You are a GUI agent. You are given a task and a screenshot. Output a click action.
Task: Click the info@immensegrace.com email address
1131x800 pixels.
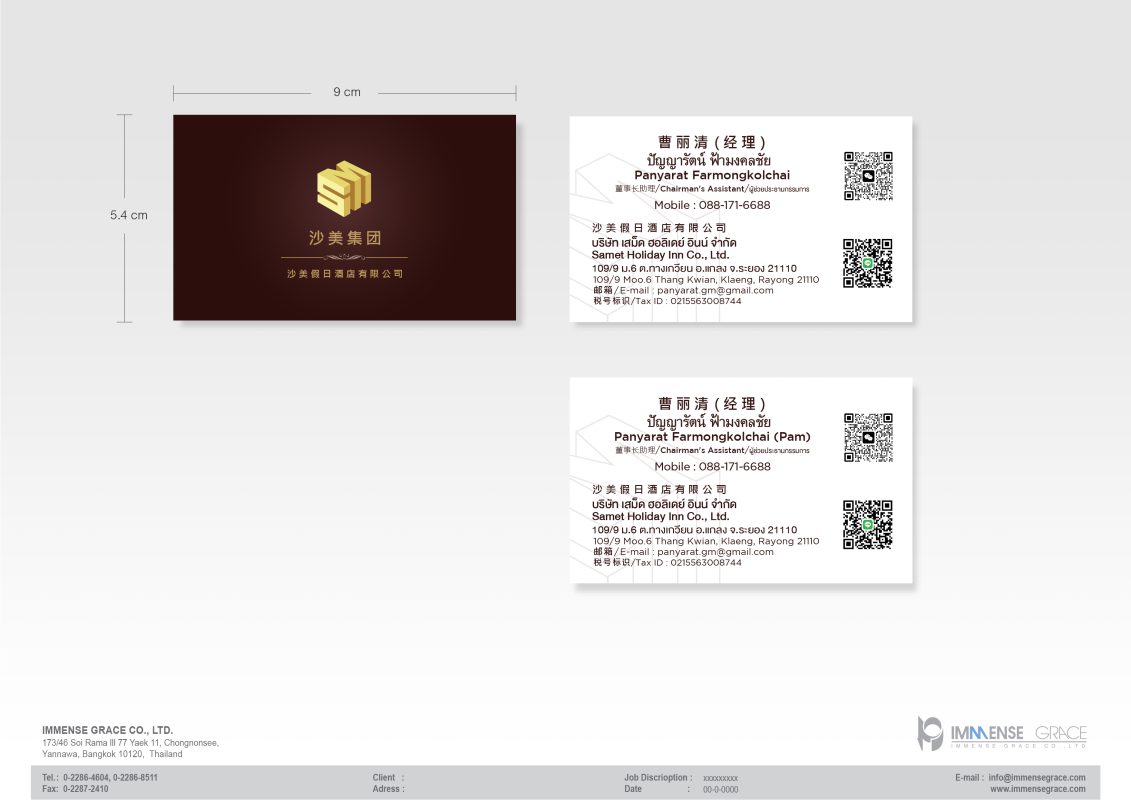[1037, 778]
